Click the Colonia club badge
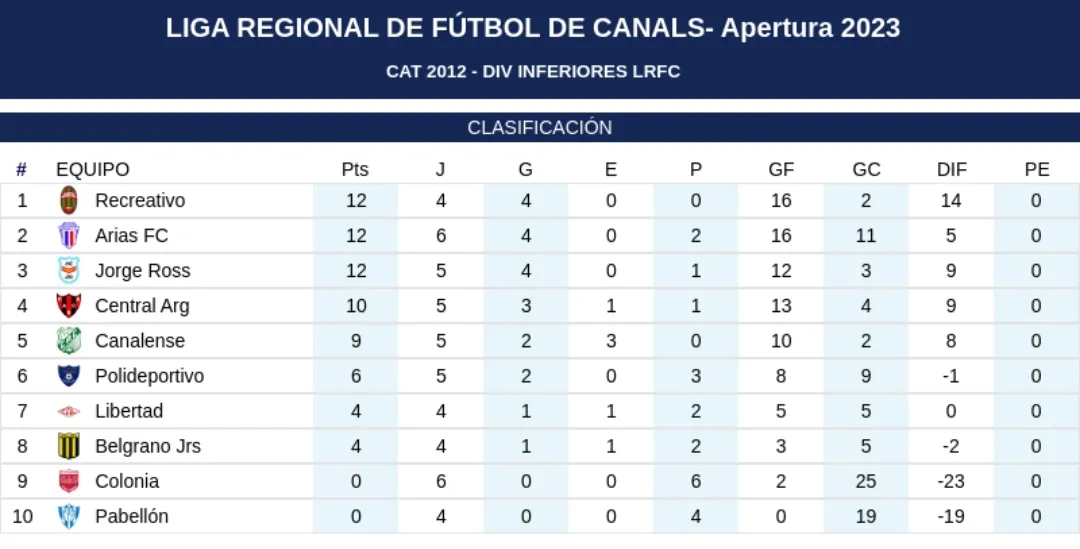This screenshot has width=1080, height=549. (x=68, y=481)
